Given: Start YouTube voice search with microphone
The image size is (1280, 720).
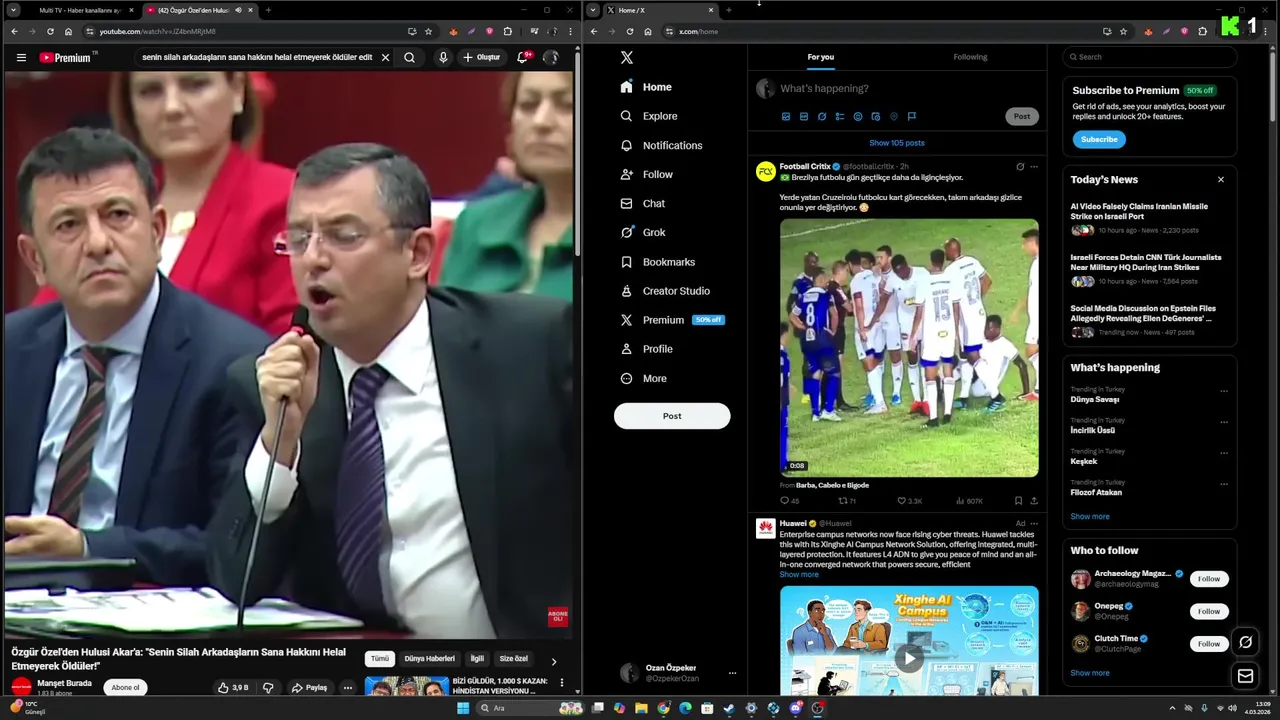Looking at the screenshot, I should point(443,58).
